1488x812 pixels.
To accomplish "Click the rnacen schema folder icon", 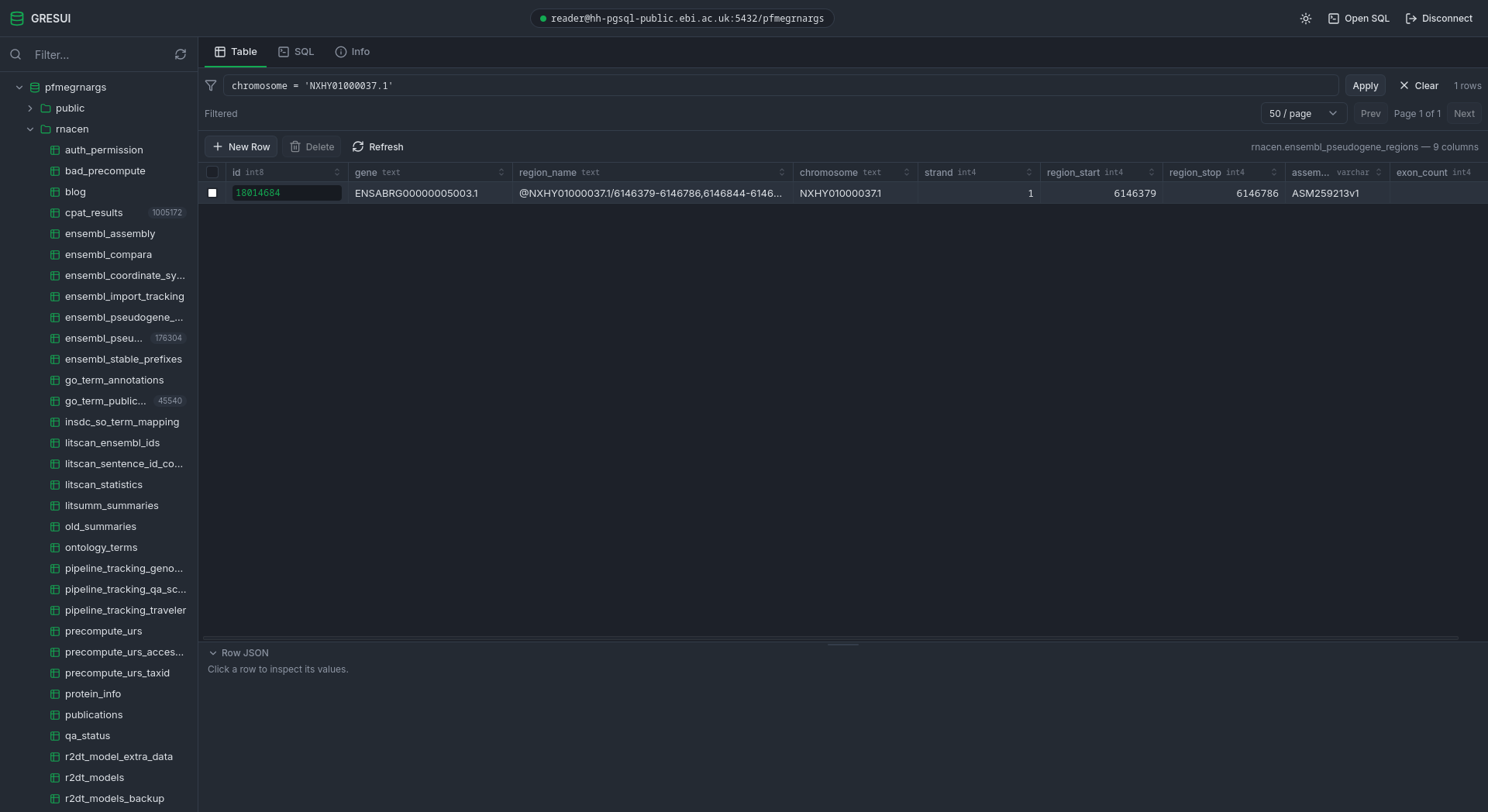I will (46, 129).
